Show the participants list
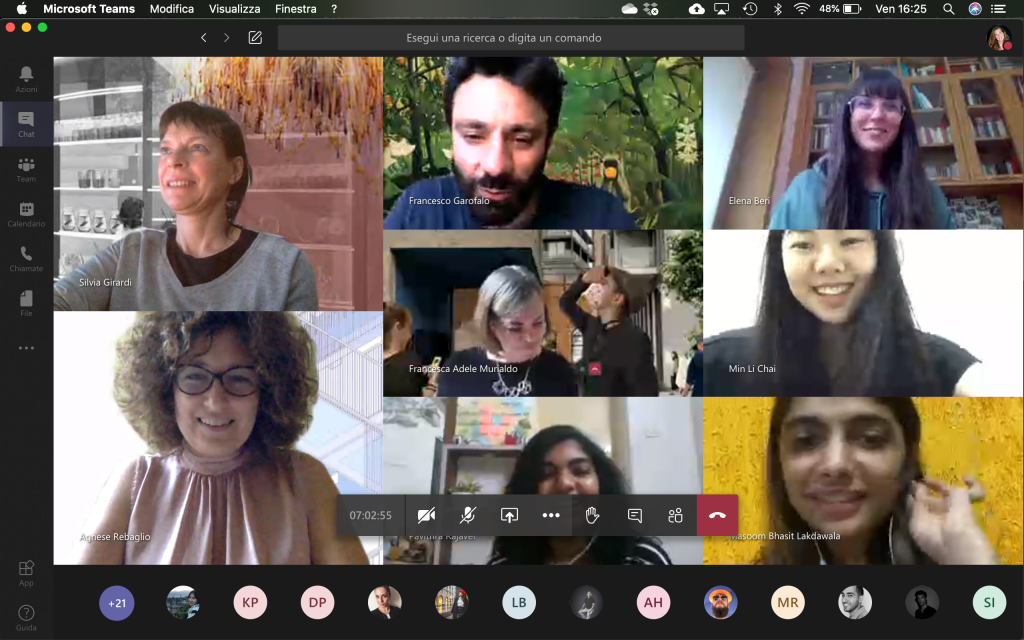The image size is (1024, 640). 675,515
